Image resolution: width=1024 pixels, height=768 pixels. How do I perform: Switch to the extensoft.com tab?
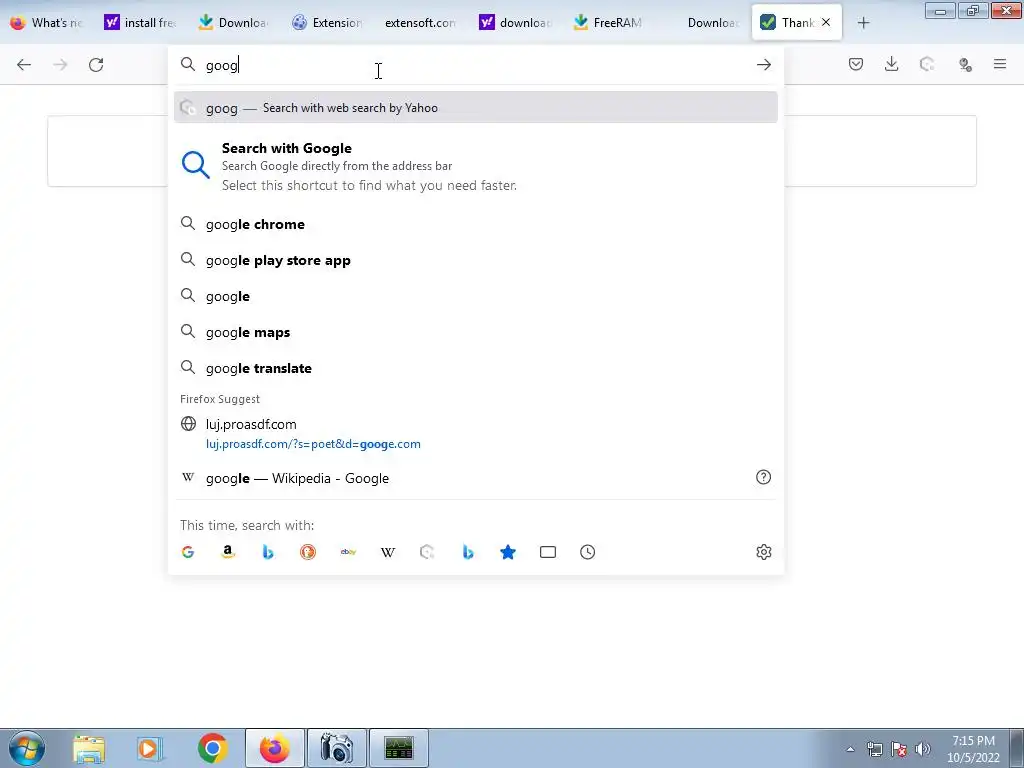click(420, 22)
